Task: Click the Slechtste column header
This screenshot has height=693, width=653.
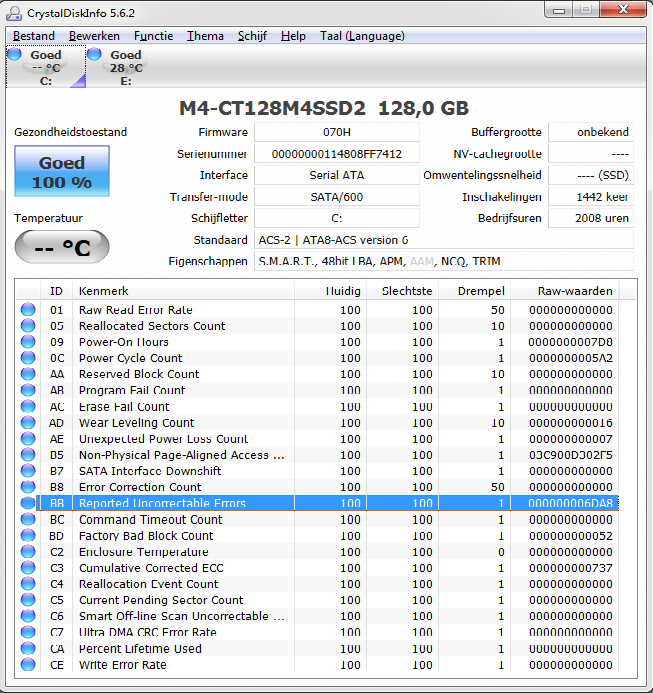Action: tap(402, 291)
